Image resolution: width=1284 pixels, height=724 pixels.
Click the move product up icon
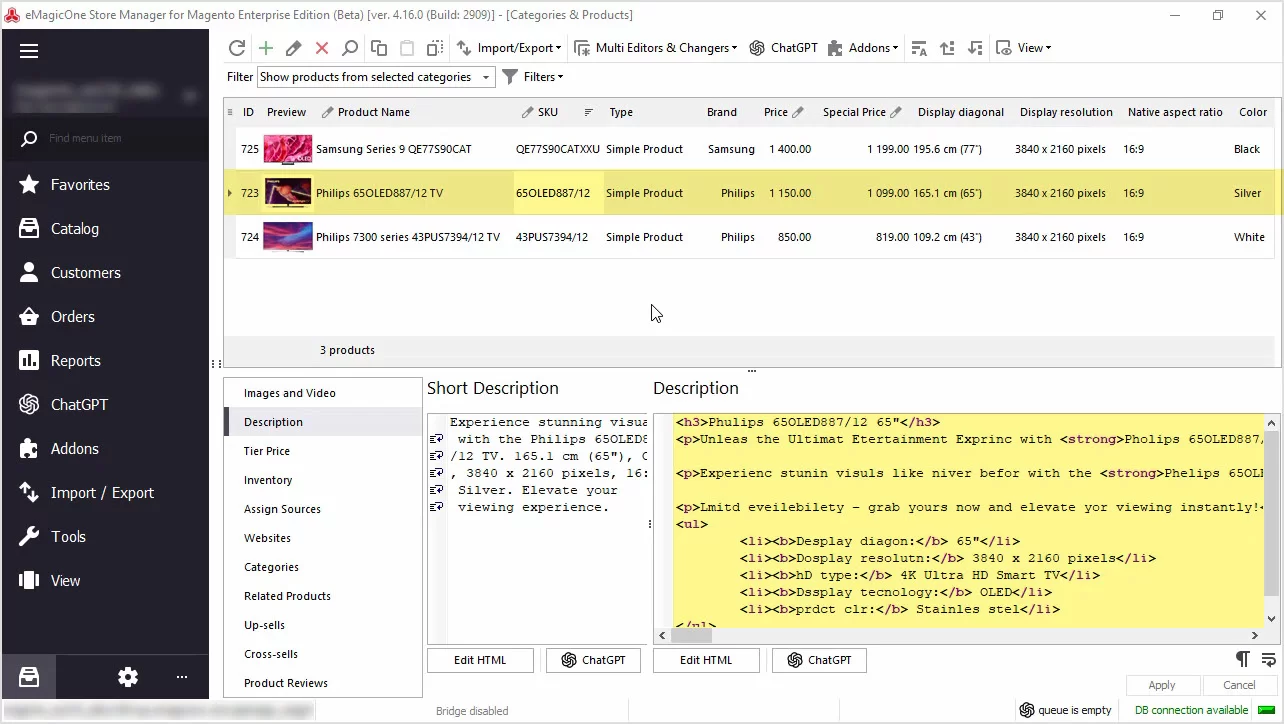pos(947,48)
